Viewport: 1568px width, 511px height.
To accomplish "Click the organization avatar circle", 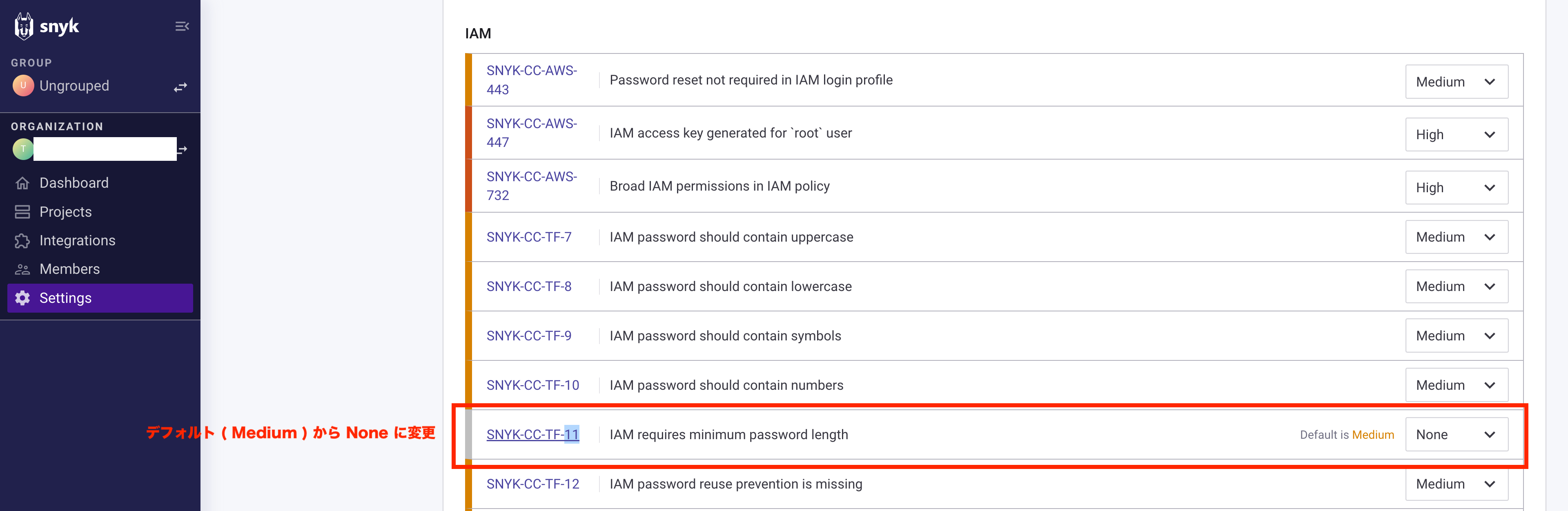I will pos(23,149).
